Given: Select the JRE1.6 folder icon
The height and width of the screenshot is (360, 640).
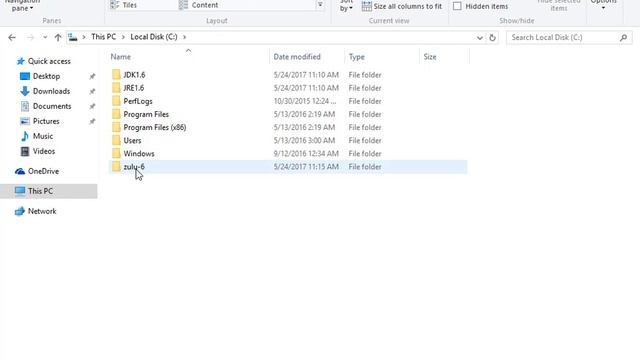Looking at the screenshot, I should [116, 88].
